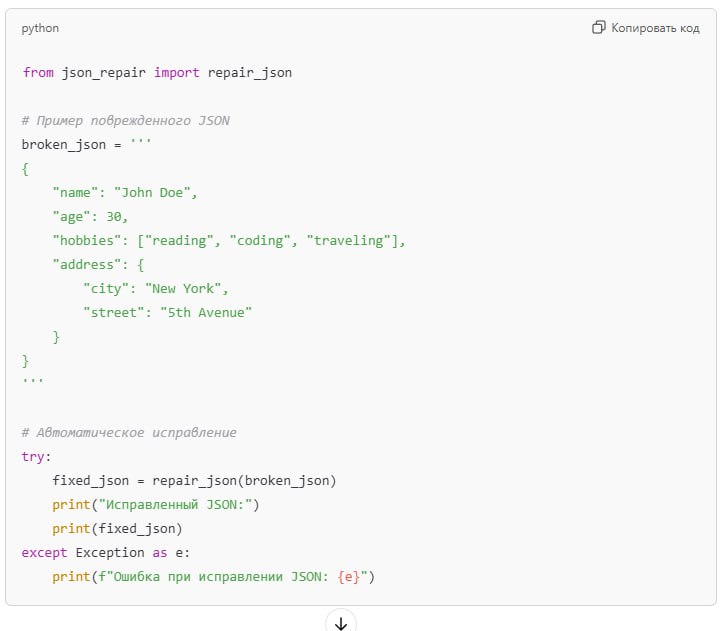Click the "age" key in JSON
The height and width of the screenshot is (631, 725).
point(71,216)
